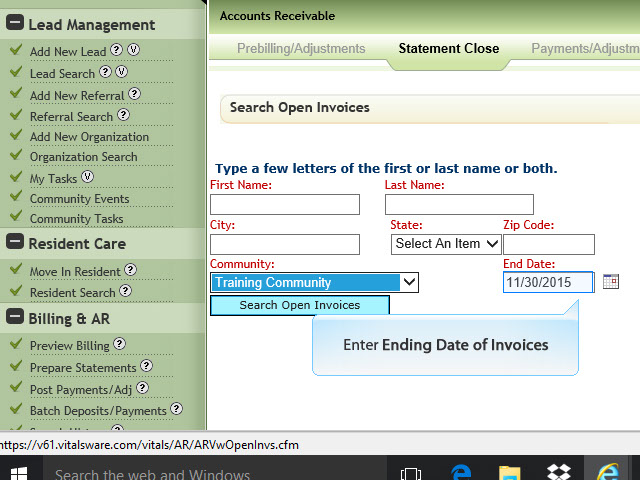Select the Statement Close tab

point(448,48)
